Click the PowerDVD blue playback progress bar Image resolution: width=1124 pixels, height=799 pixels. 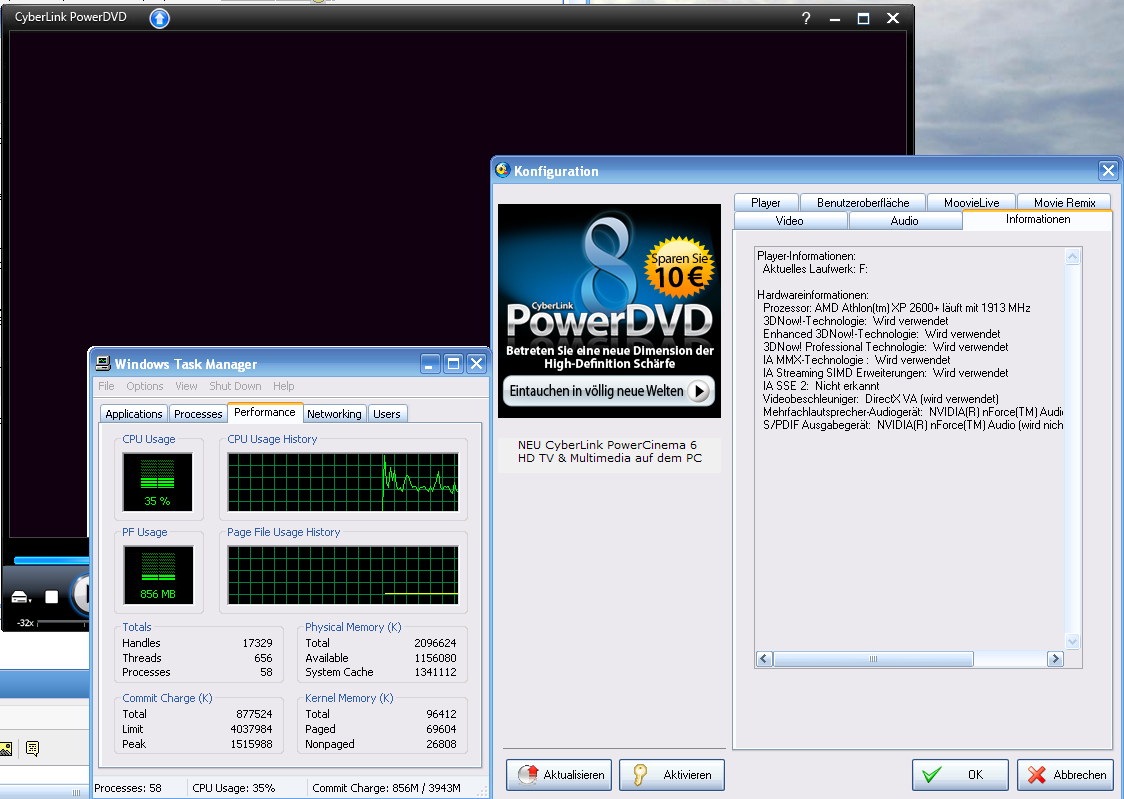click(x=50, y=560)
